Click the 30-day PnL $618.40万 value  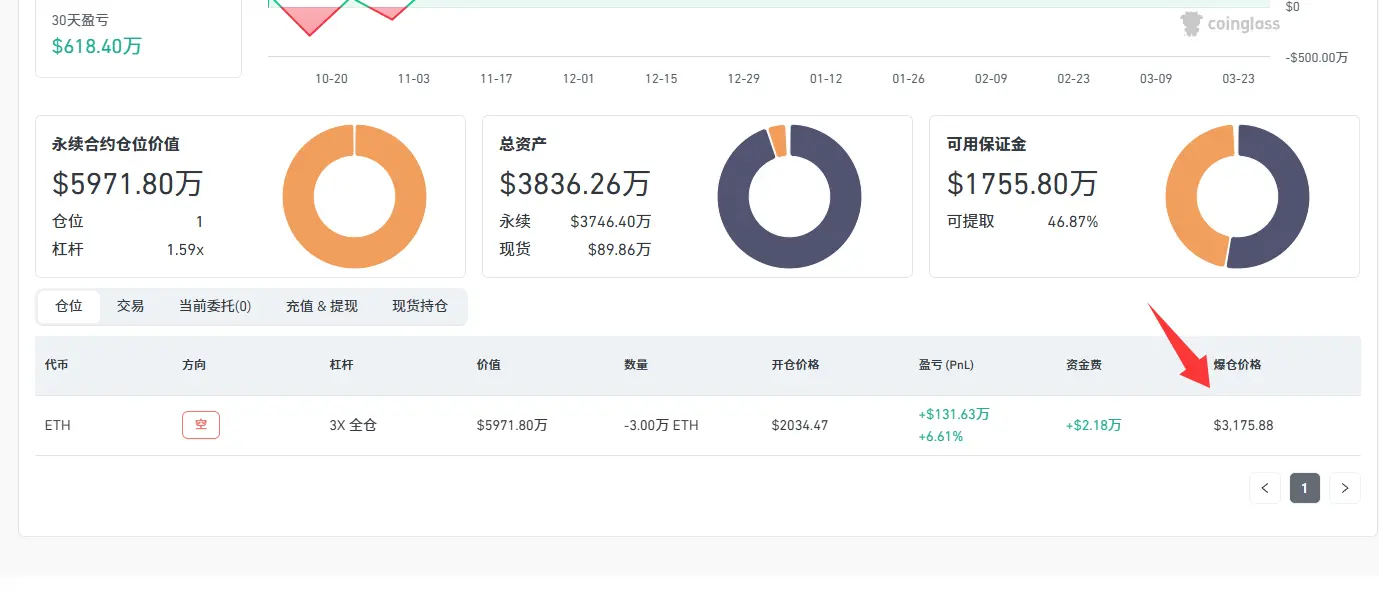pos(97,45)
